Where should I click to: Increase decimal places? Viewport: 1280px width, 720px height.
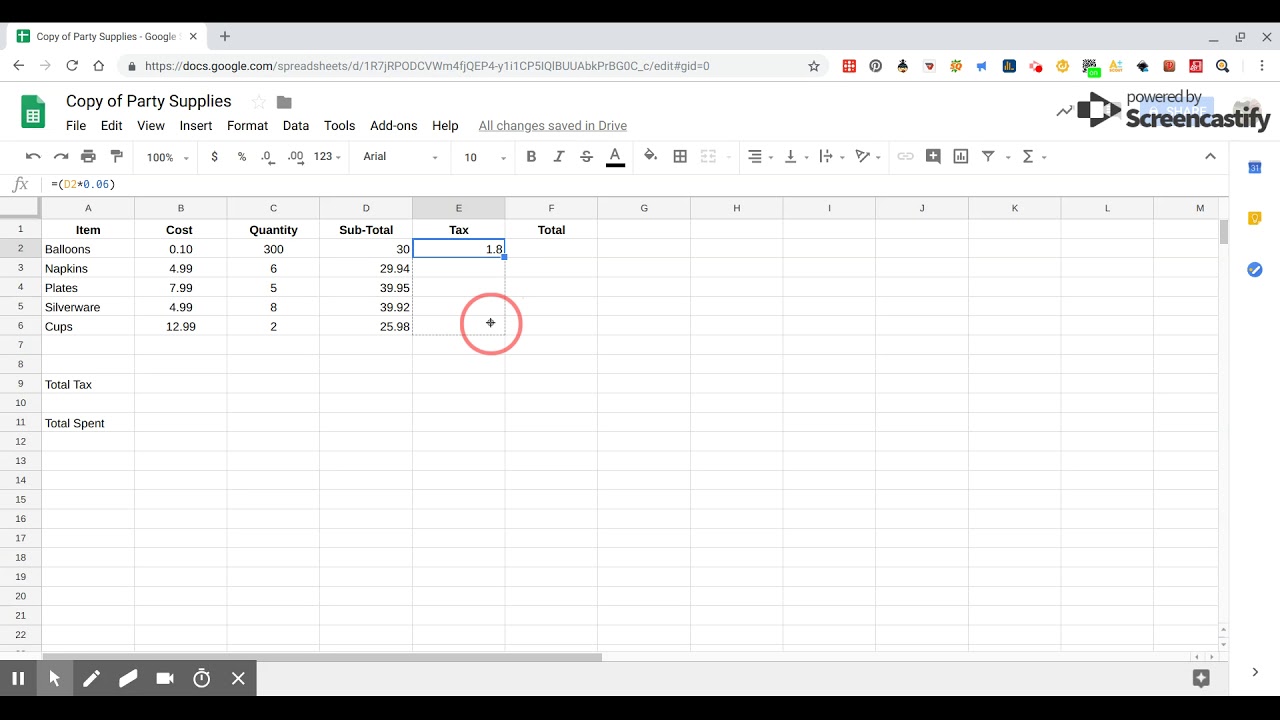coord(295,157)
